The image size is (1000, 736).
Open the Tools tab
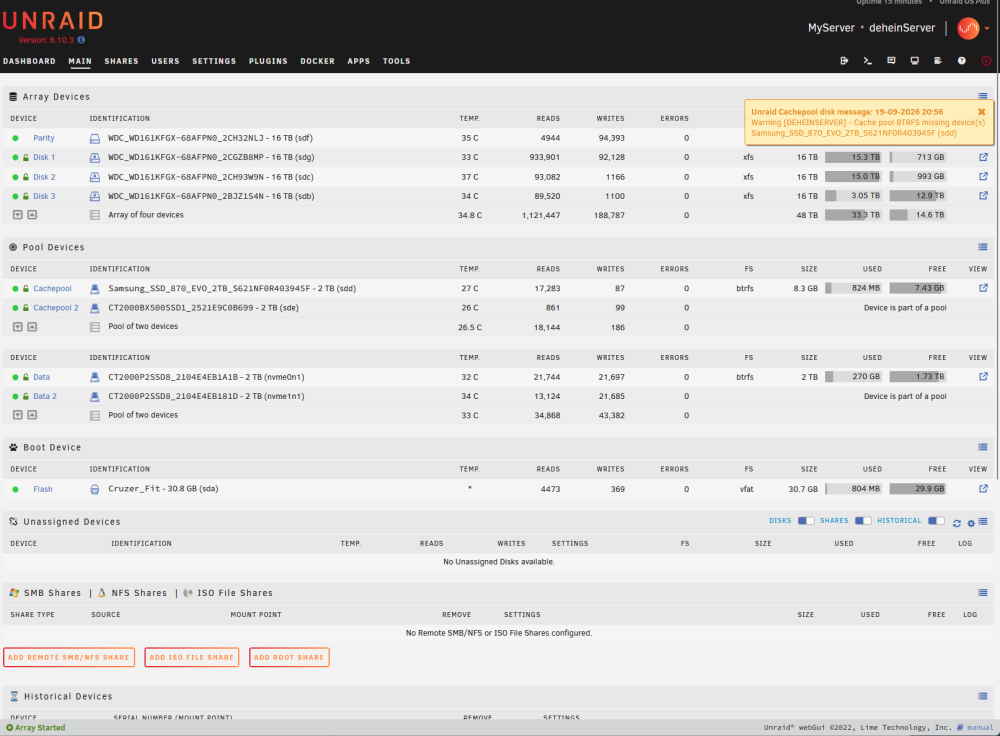396,61
